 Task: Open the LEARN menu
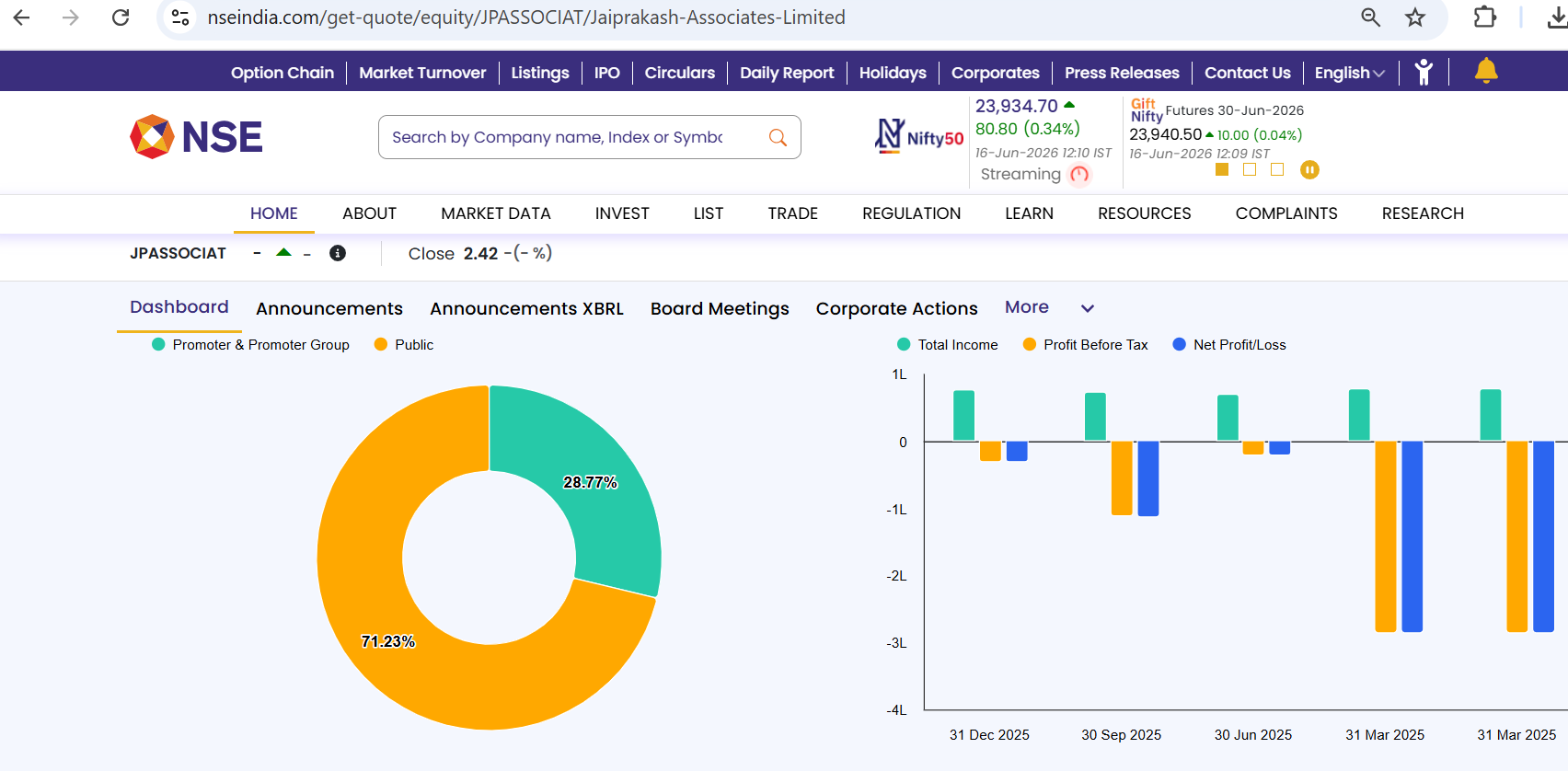coord(1029,213)
